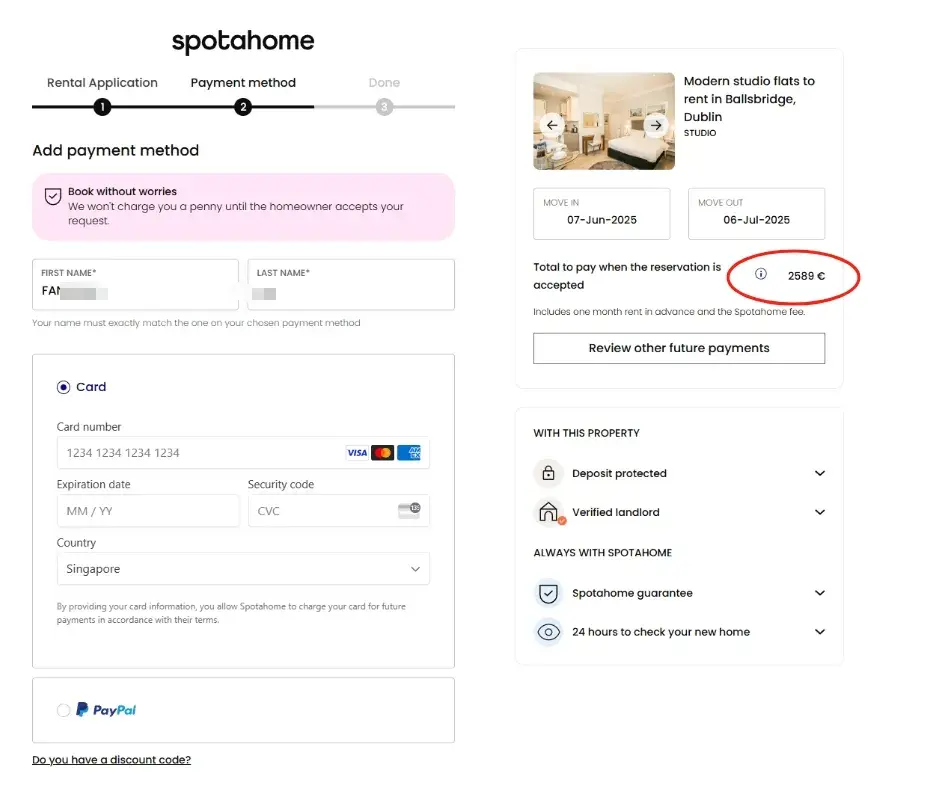Click the Spotahome logo

tap(243, 42)
